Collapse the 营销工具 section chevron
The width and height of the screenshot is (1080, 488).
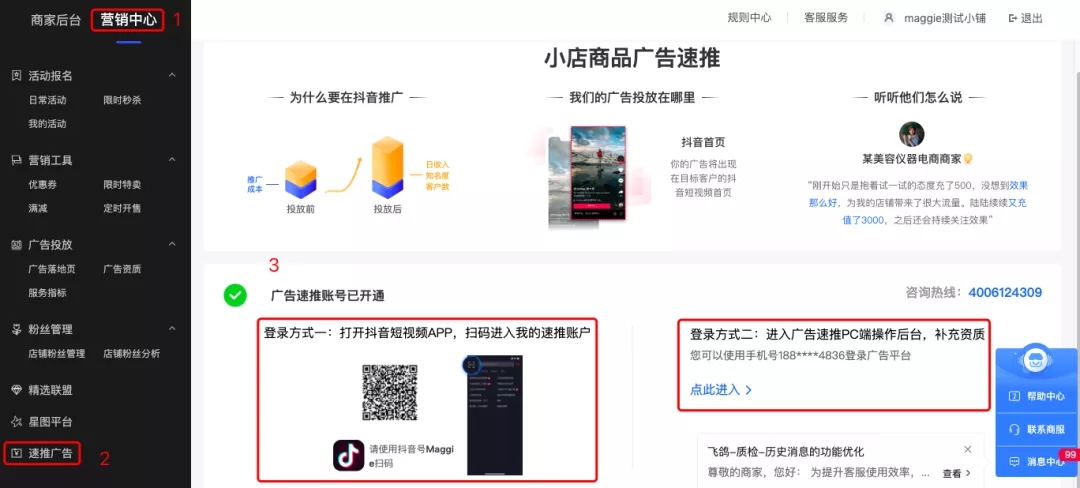click(172, 160)
